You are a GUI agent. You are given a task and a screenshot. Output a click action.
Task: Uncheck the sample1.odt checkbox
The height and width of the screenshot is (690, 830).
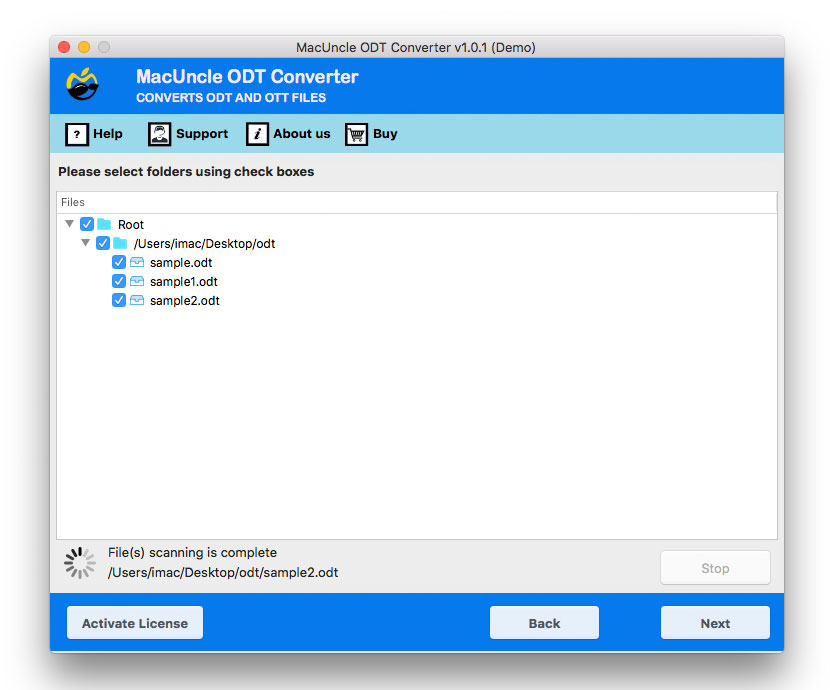click(119, 281)
